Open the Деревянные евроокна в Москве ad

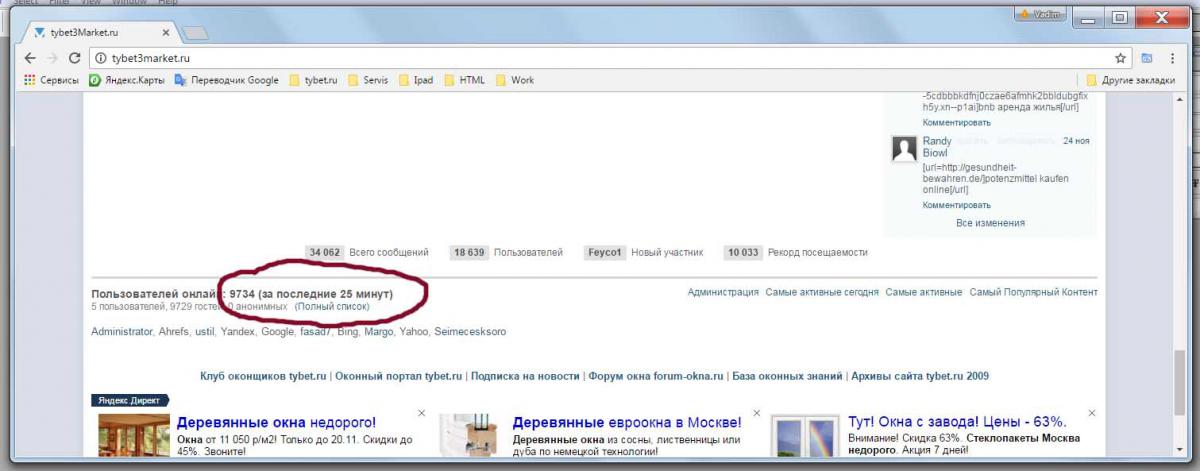(627, 421)
